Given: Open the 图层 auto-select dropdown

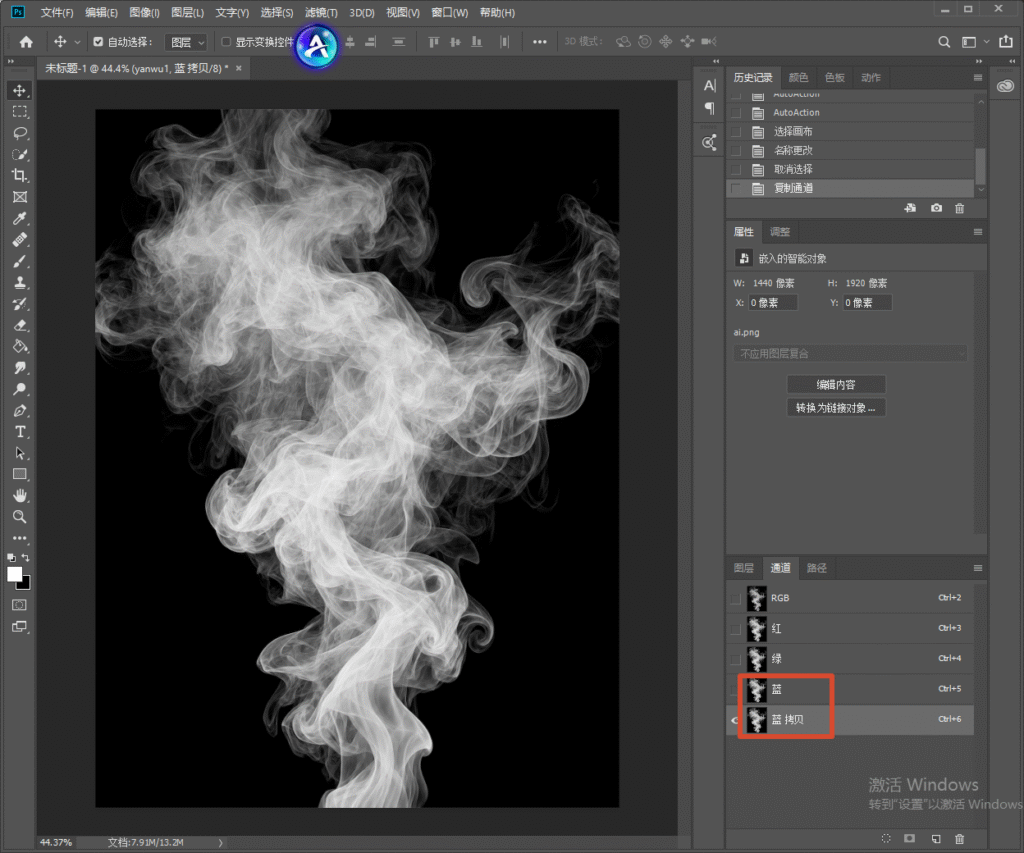Looking at the screenshot, I should tap(186, 42).
